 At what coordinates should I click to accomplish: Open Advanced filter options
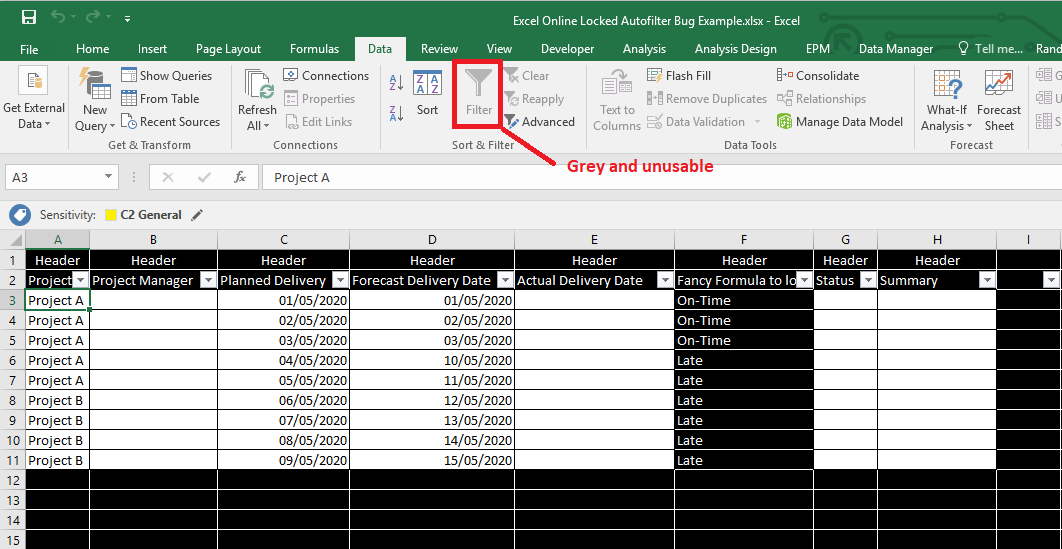point(539,122)
